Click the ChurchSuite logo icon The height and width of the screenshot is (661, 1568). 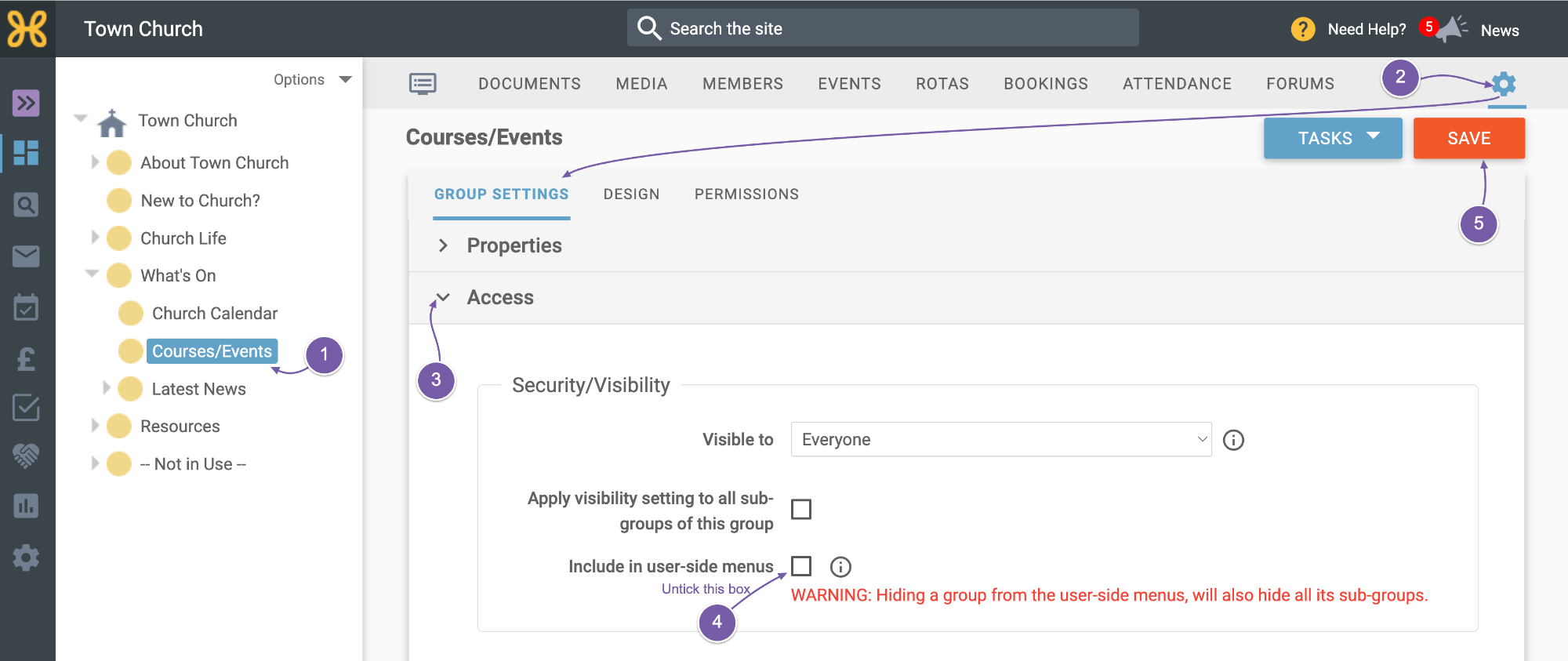coord(27,29)
